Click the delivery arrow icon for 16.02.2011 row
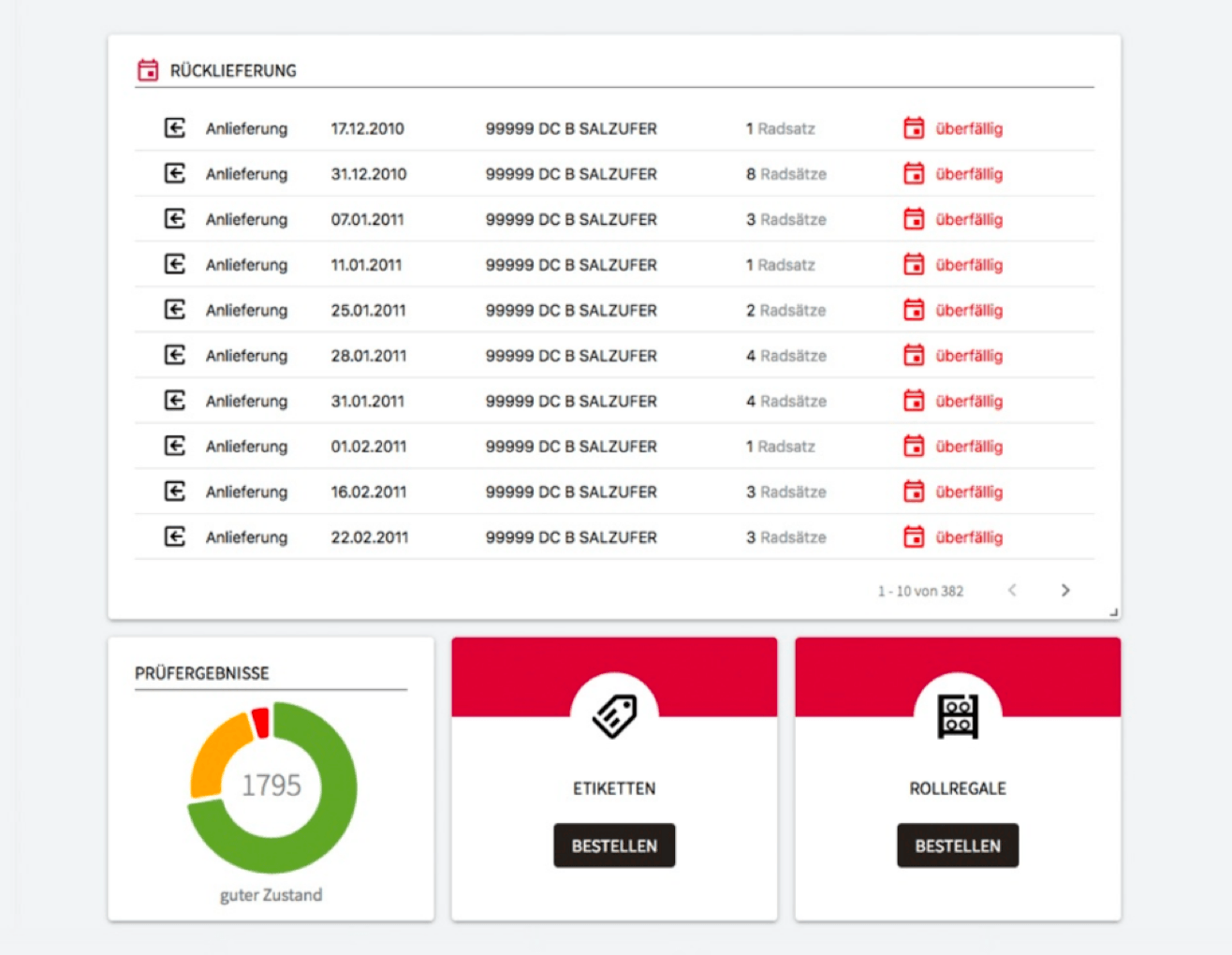This screenshot has height=955, width=1232. point(175,492)
